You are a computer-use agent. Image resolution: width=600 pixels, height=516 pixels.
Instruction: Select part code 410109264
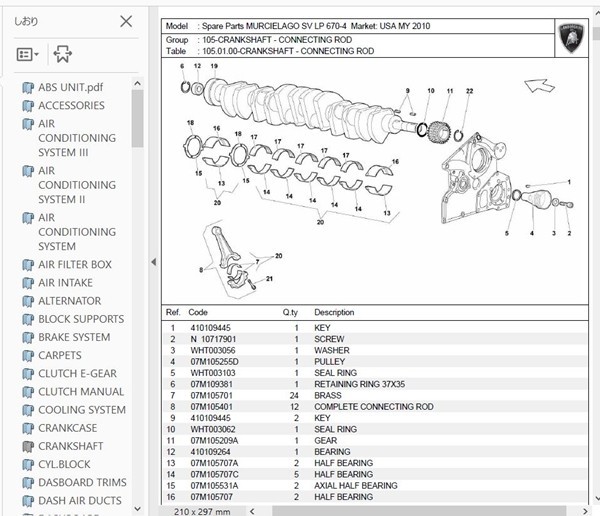(210, 452)
